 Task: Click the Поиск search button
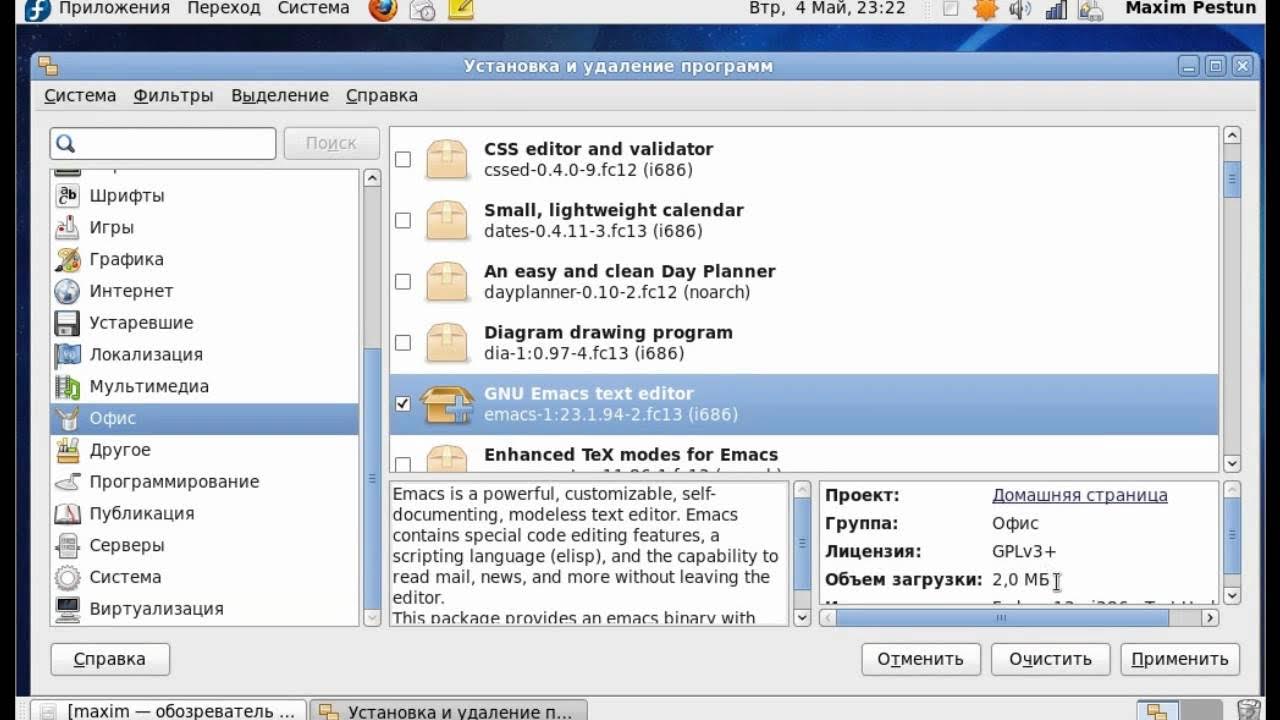331,143
